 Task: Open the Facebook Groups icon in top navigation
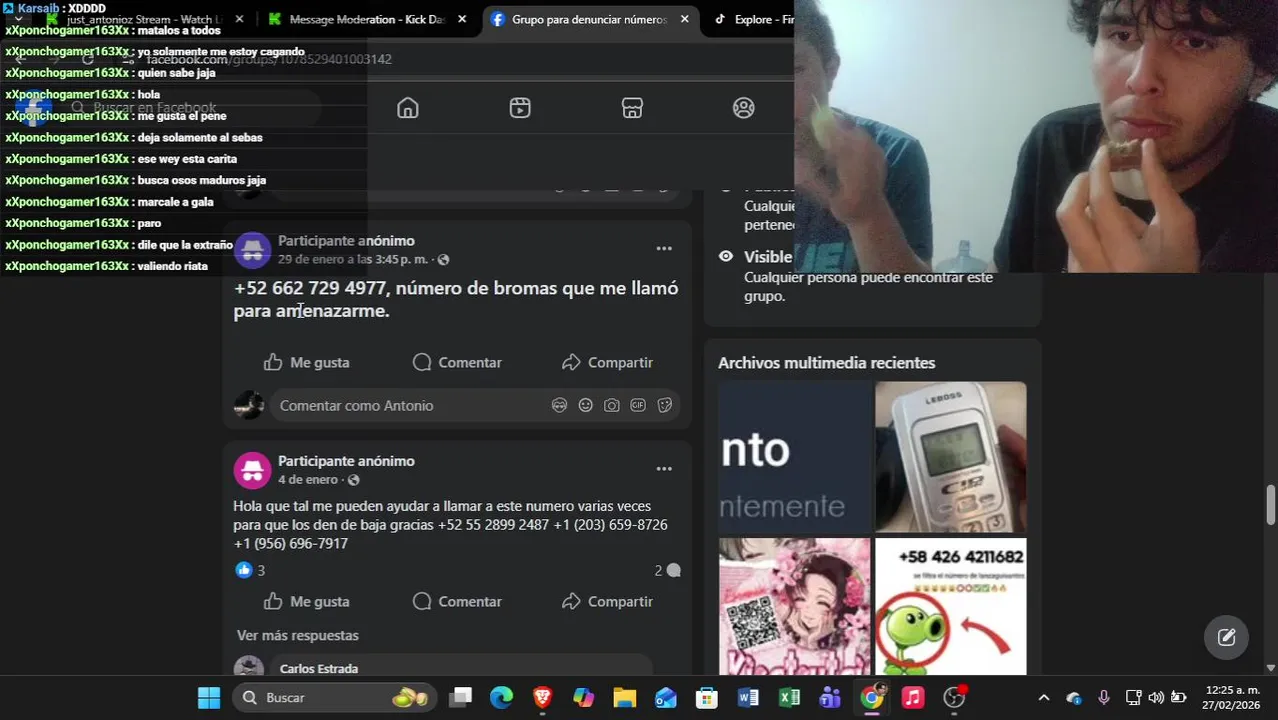point(743,108)
